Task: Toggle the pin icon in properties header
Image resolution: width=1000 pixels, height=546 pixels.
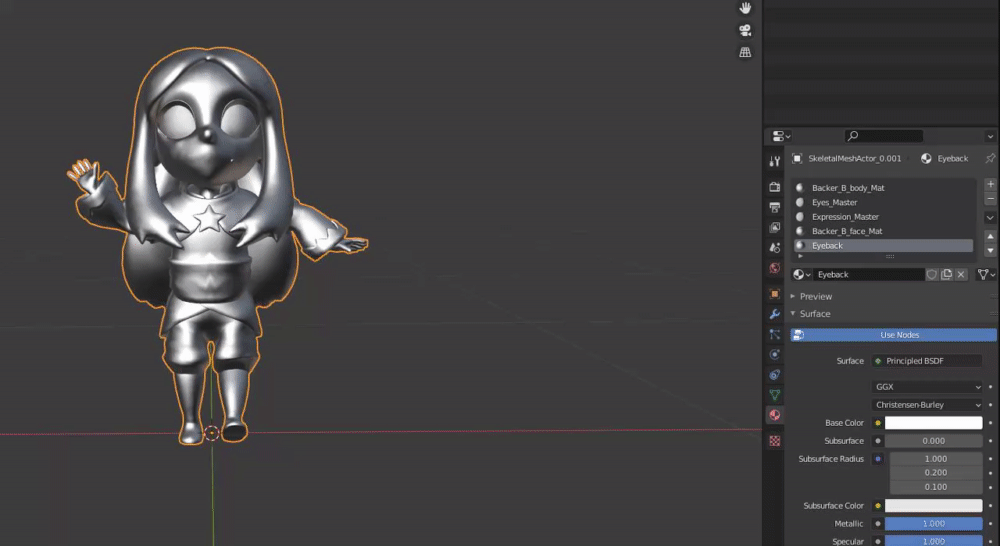Action: point(990,158)
